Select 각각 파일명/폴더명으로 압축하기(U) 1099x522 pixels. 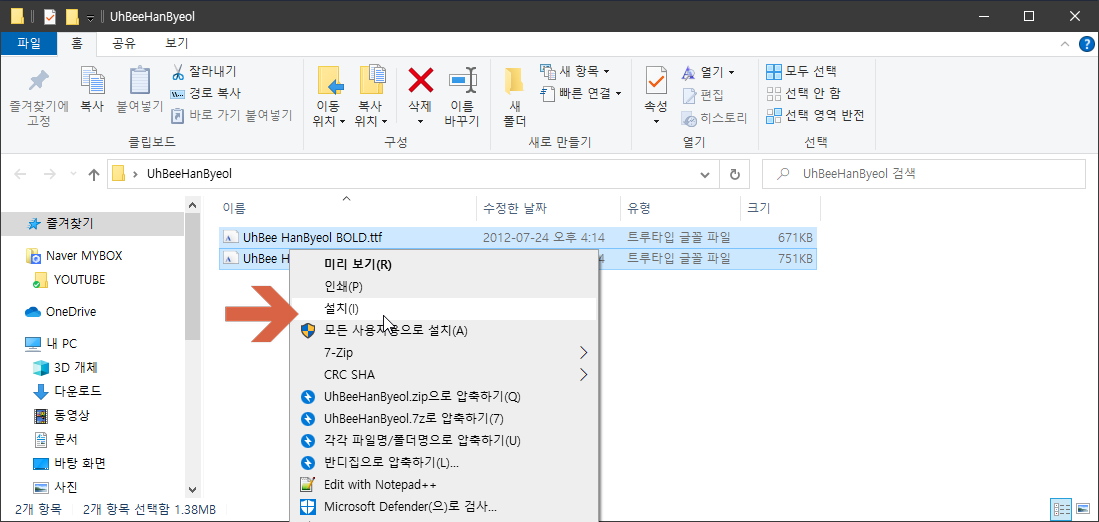point(444,440)
